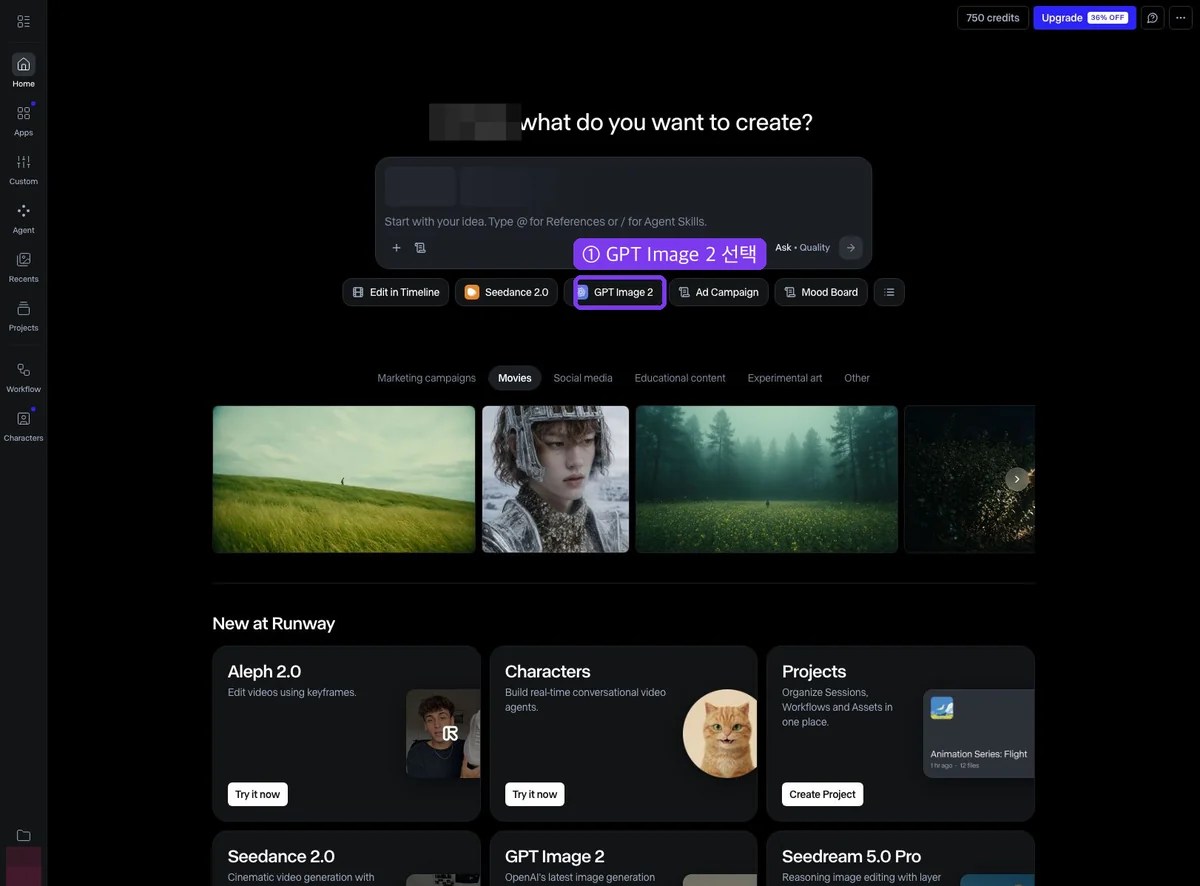Click the list icon after Mood Board

[x=889, y=292]
